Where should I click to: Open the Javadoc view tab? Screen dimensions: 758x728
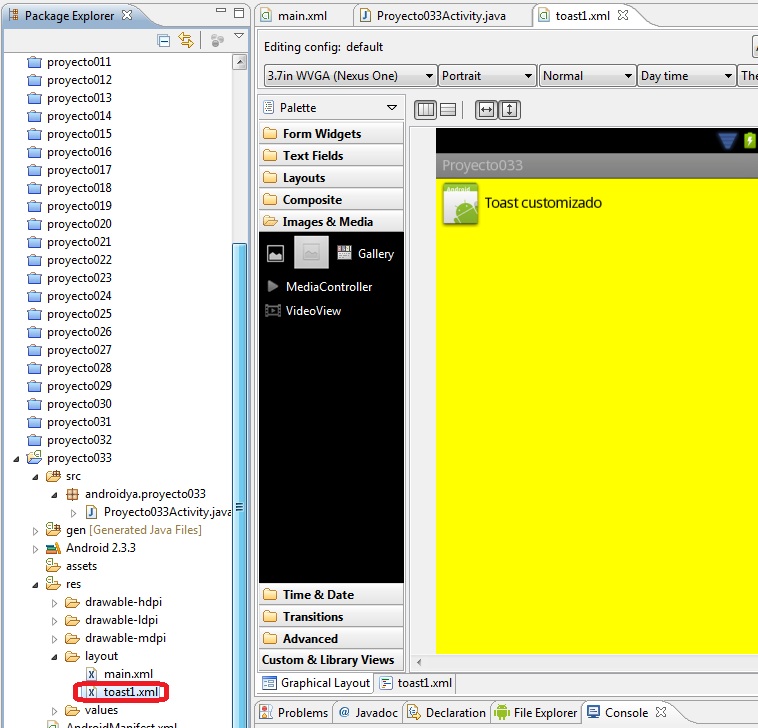point(368,713)
